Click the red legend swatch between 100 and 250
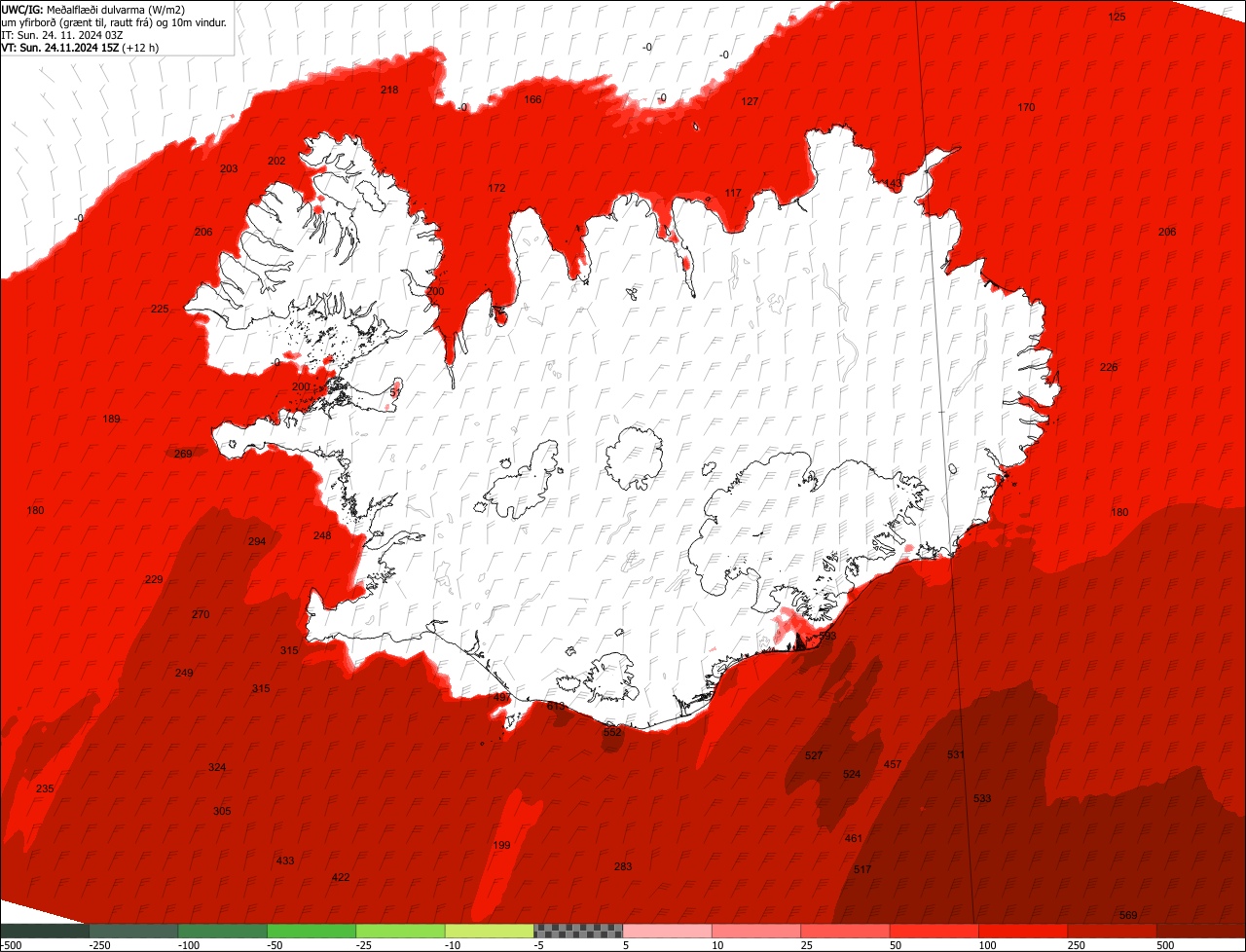Image resolution: width=1246 pixels, height=952 pixels. coord(1023,931)
